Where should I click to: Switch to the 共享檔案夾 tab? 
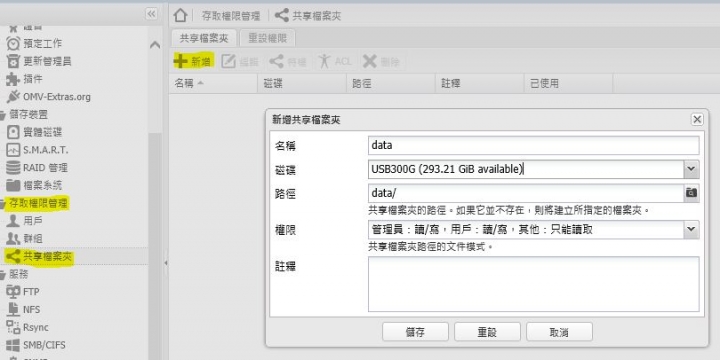[203, 38]
